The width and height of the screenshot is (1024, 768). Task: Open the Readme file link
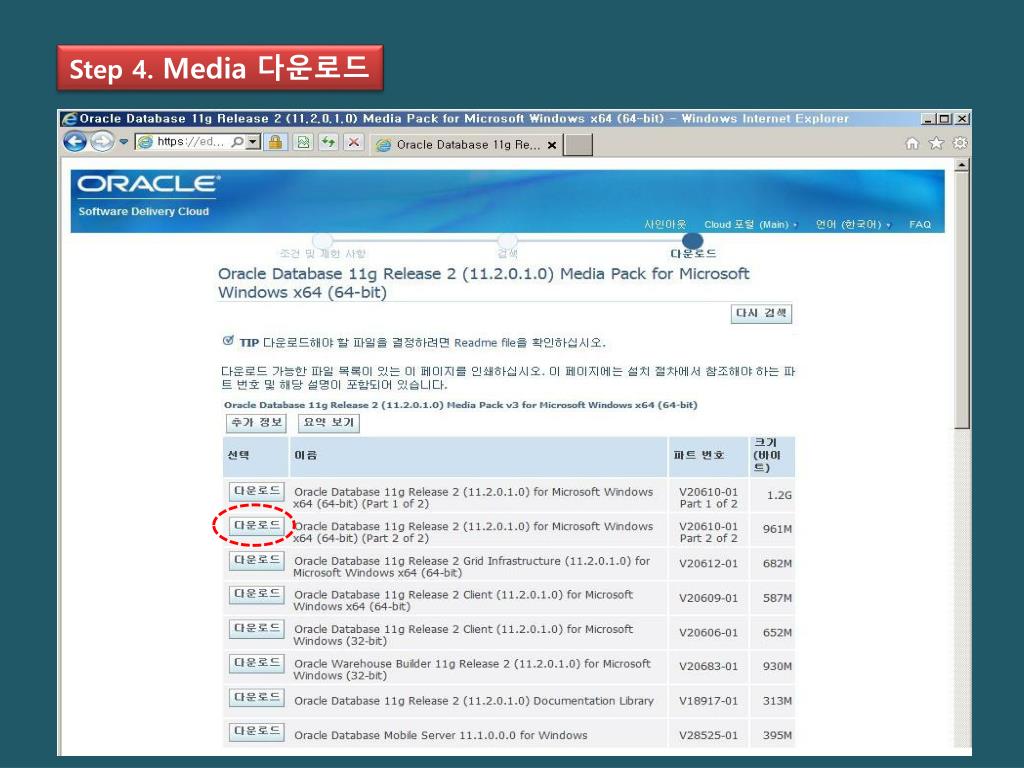[x=485, y=343]
